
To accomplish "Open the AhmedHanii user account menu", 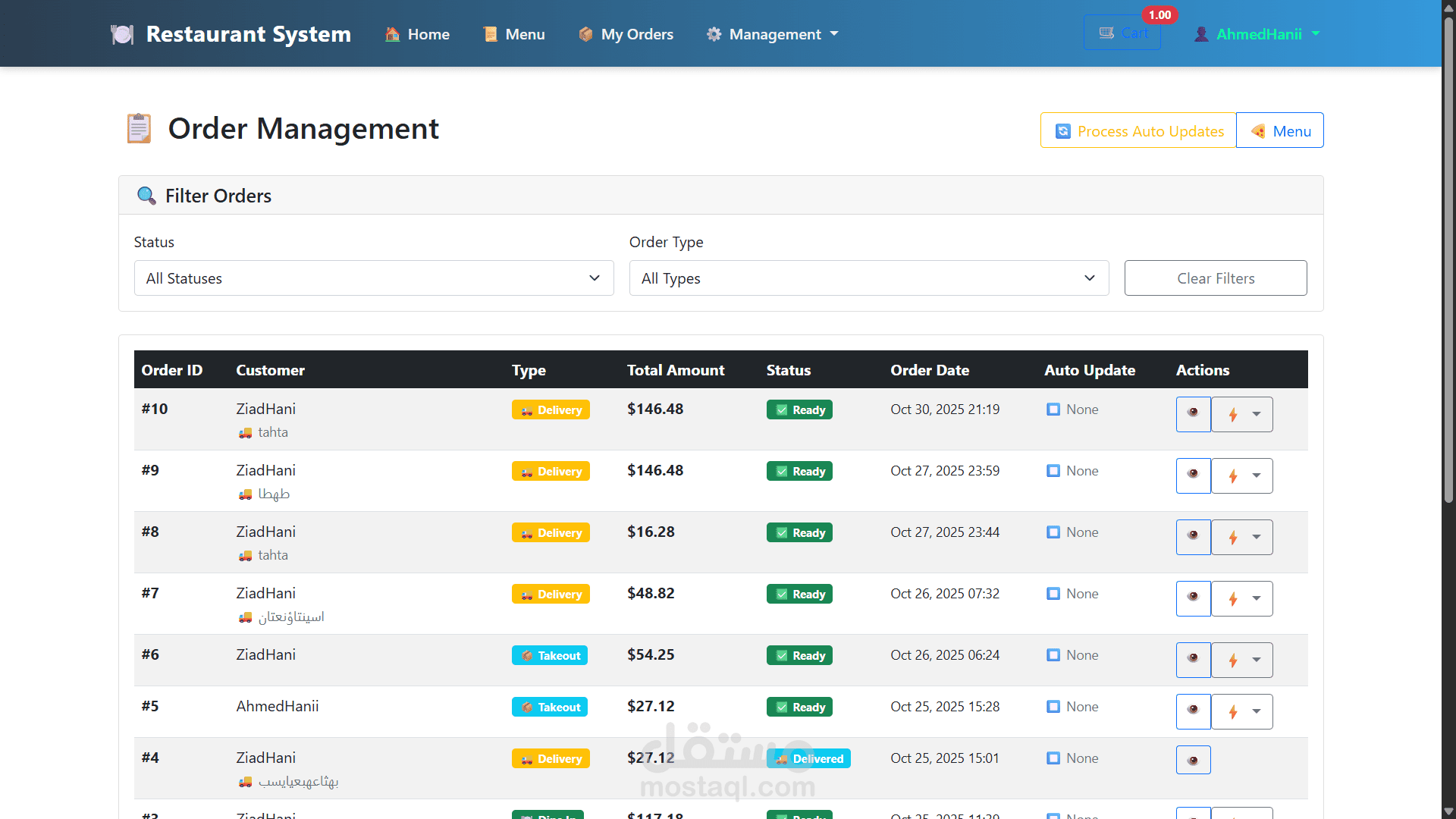I will (1257, 34).
